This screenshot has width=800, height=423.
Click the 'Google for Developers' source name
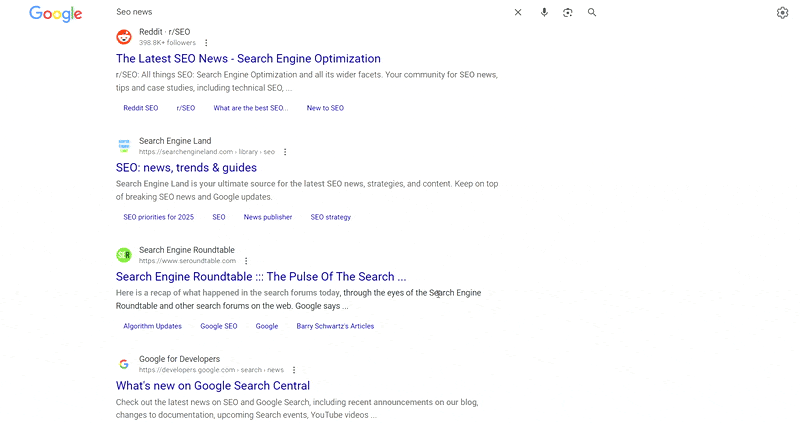pyautogui.click(x=180, y=359)
